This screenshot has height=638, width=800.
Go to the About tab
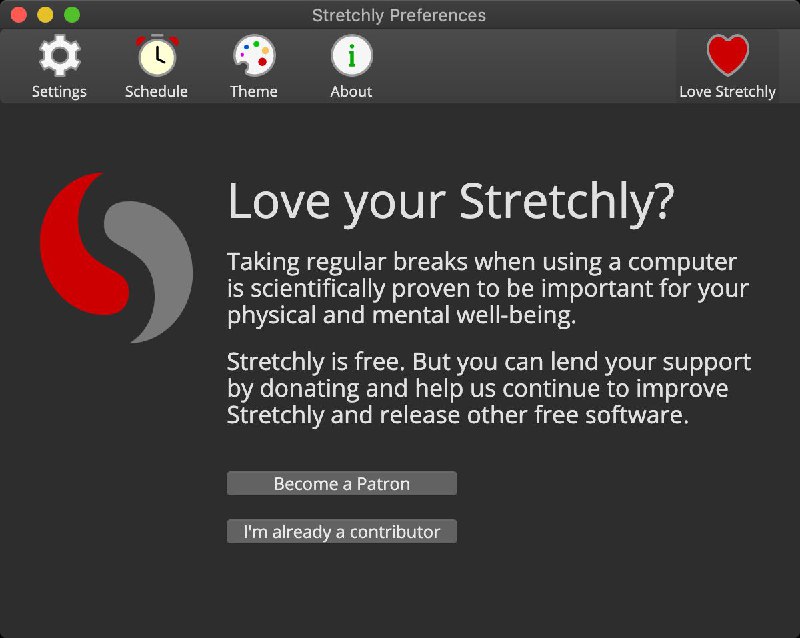click(x=351, y=65)
